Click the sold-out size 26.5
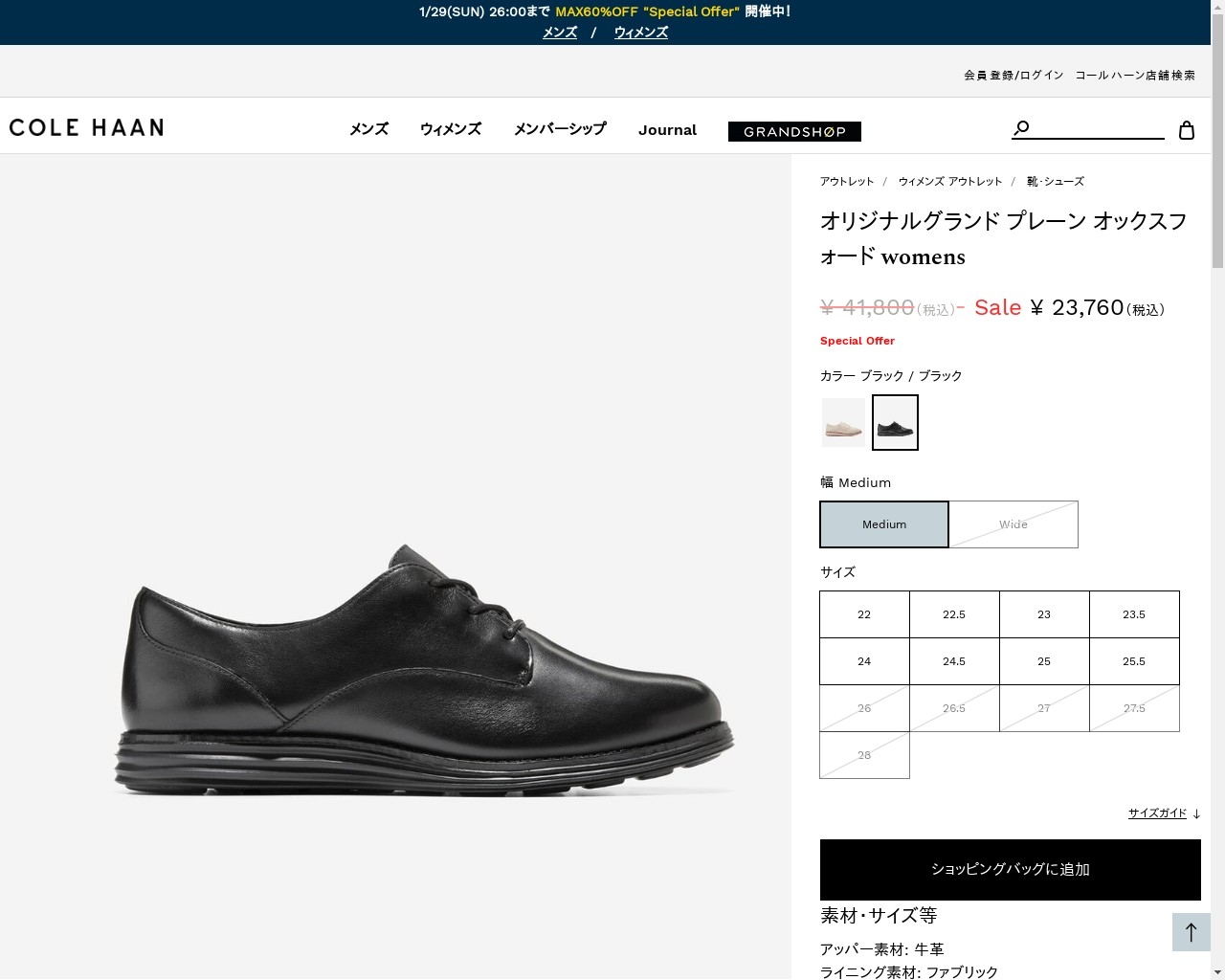 tap(954, 708)
